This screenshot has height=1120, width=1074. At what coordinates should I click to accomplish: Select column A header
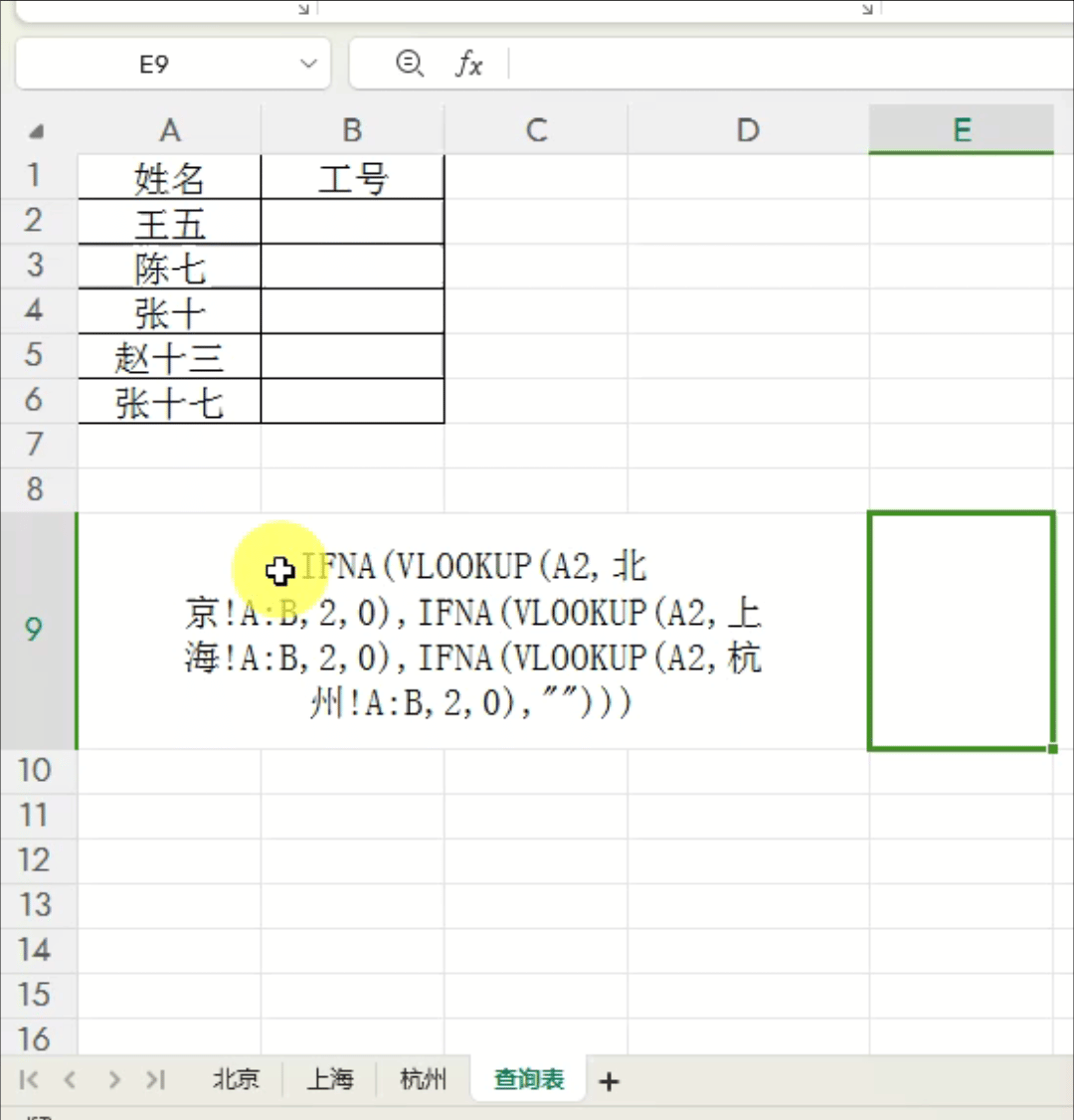170,130
